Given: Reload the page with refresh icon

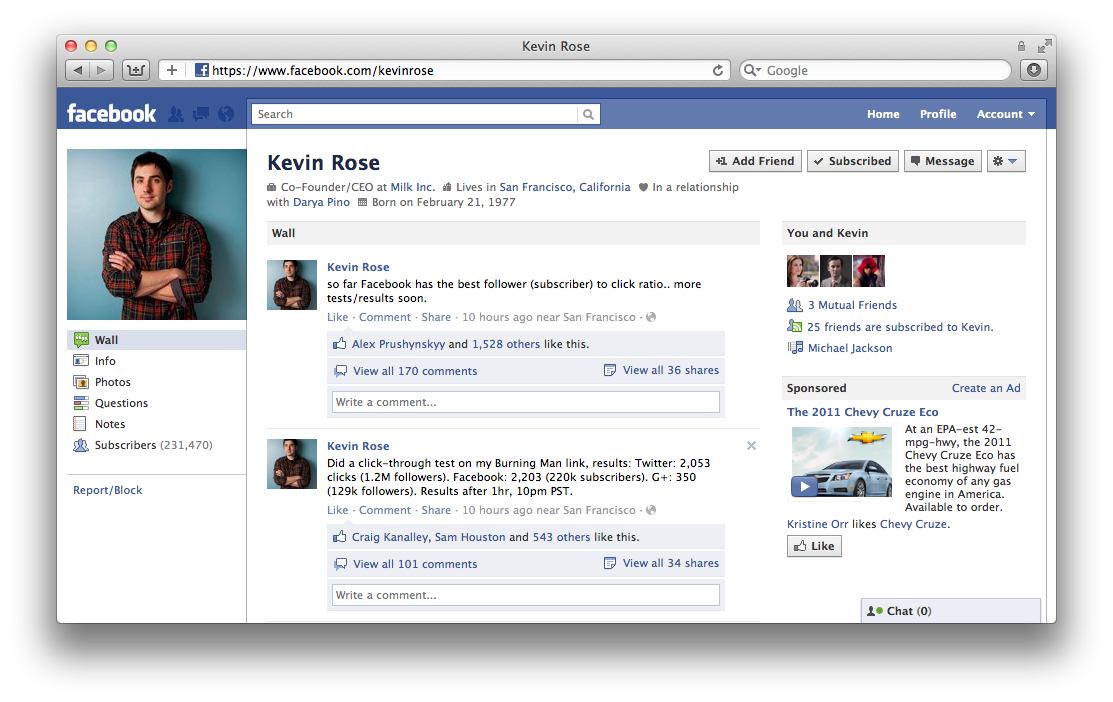Looking at the screenshot, I should tap(718, 70).
